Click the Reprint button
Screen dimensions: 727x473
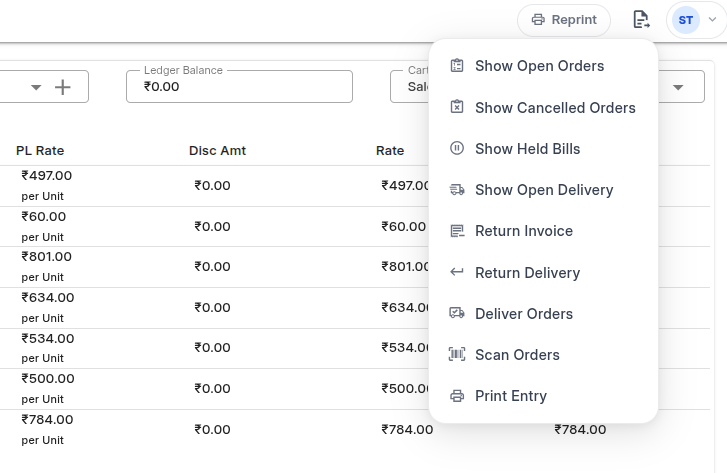[x=564, y=20]
